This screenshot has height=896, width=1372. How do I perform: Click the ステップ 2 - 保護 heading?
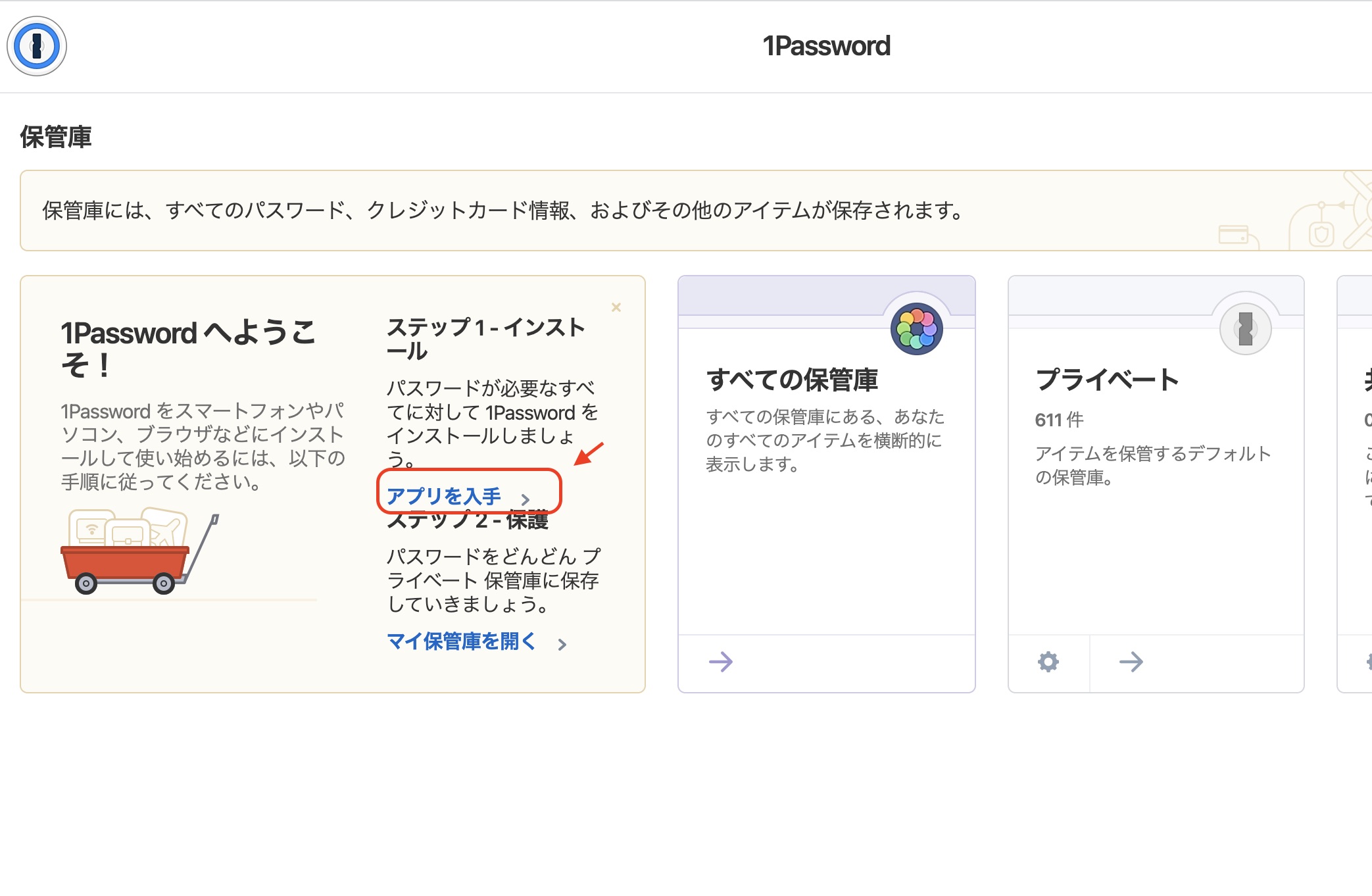[468, 520]
